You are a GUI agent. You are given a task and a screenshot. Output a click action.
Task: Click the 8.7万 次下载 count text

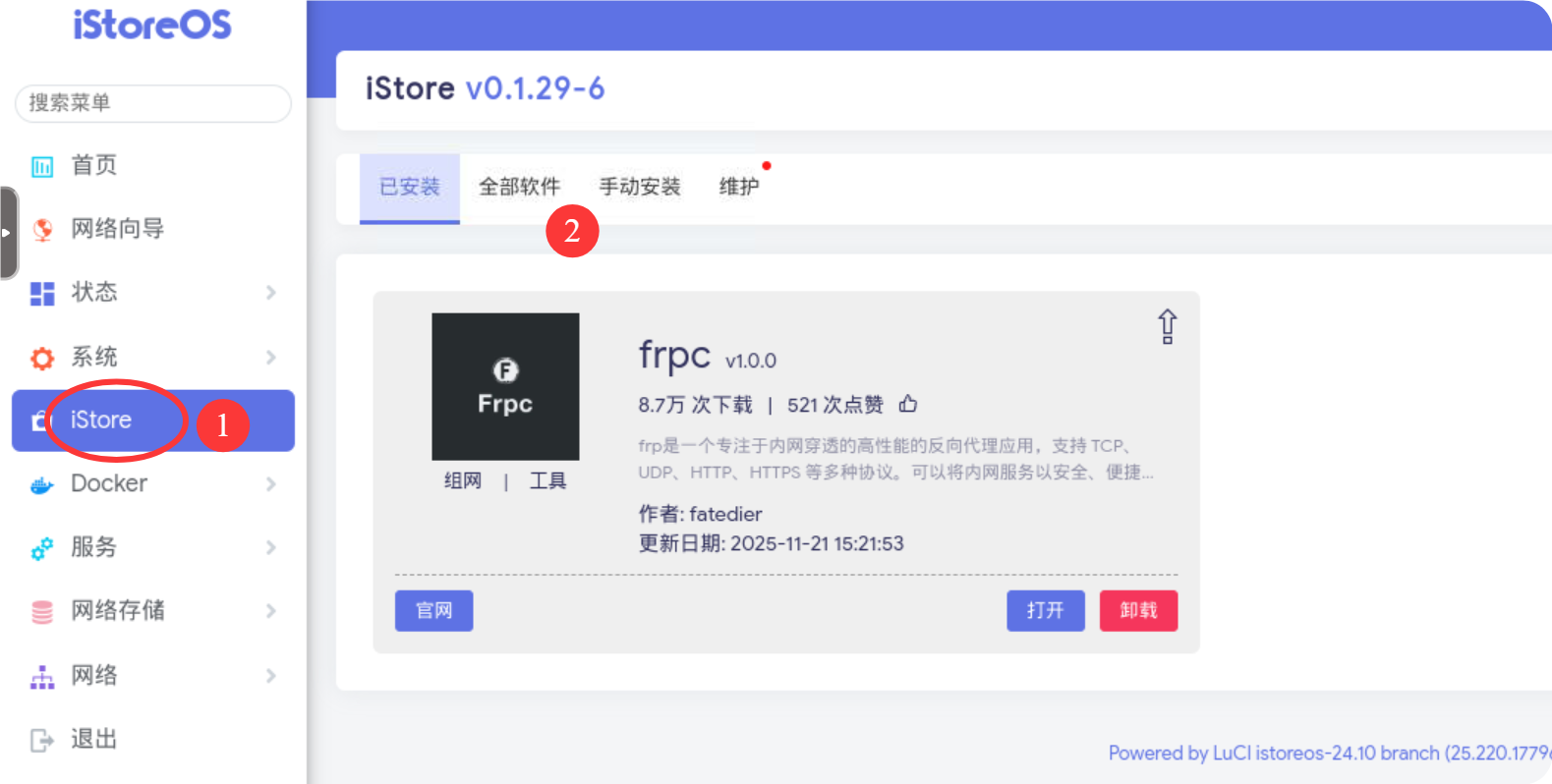pos(695,405)
